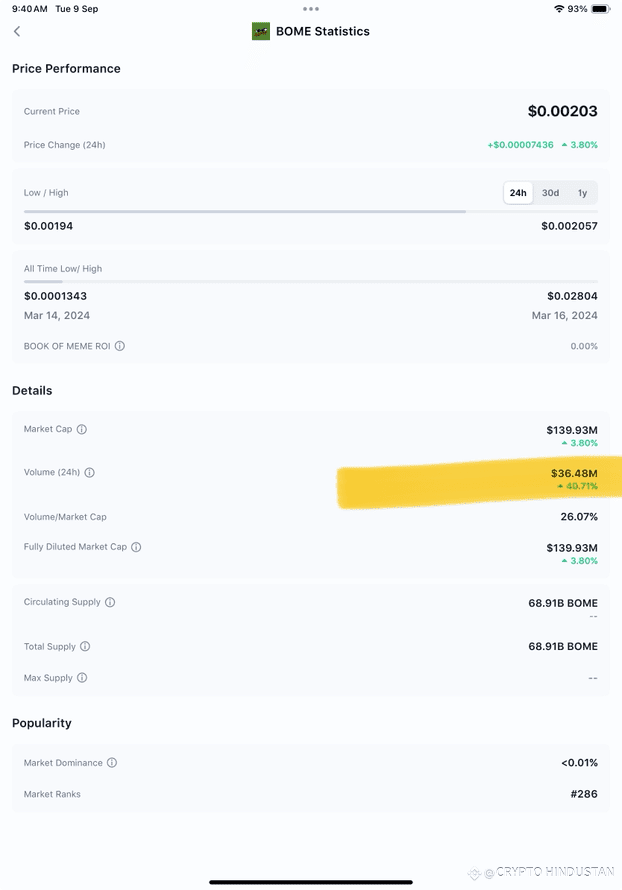Tap info icon beside Market Dominance

[112, 762]
